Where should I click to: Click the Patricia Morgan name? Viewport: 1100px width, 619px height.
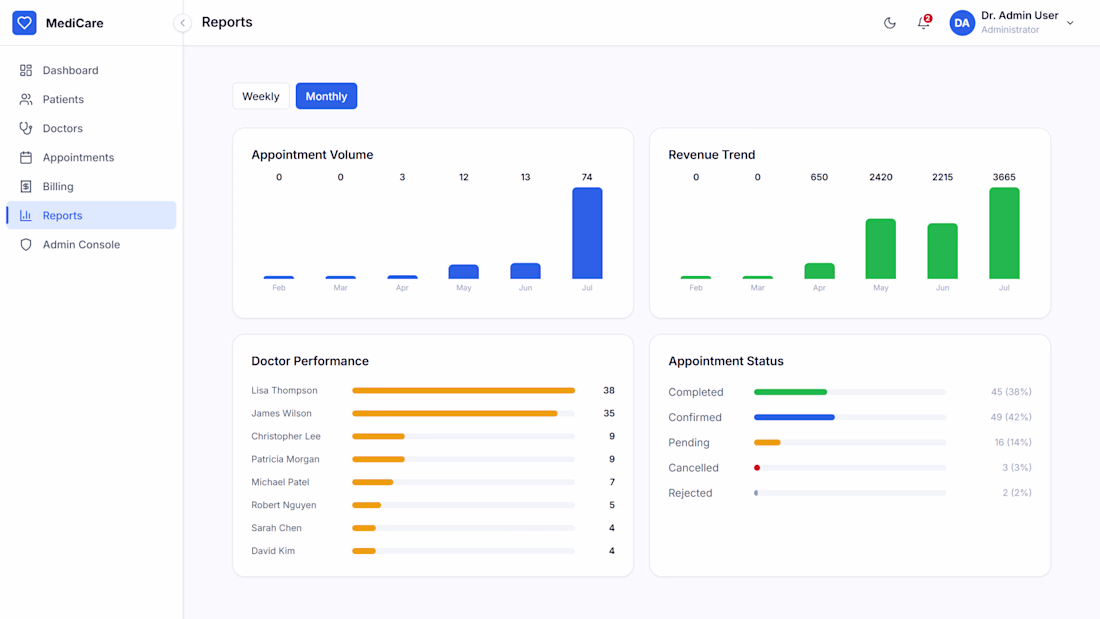pyautogui.click(x=285, y=459)
